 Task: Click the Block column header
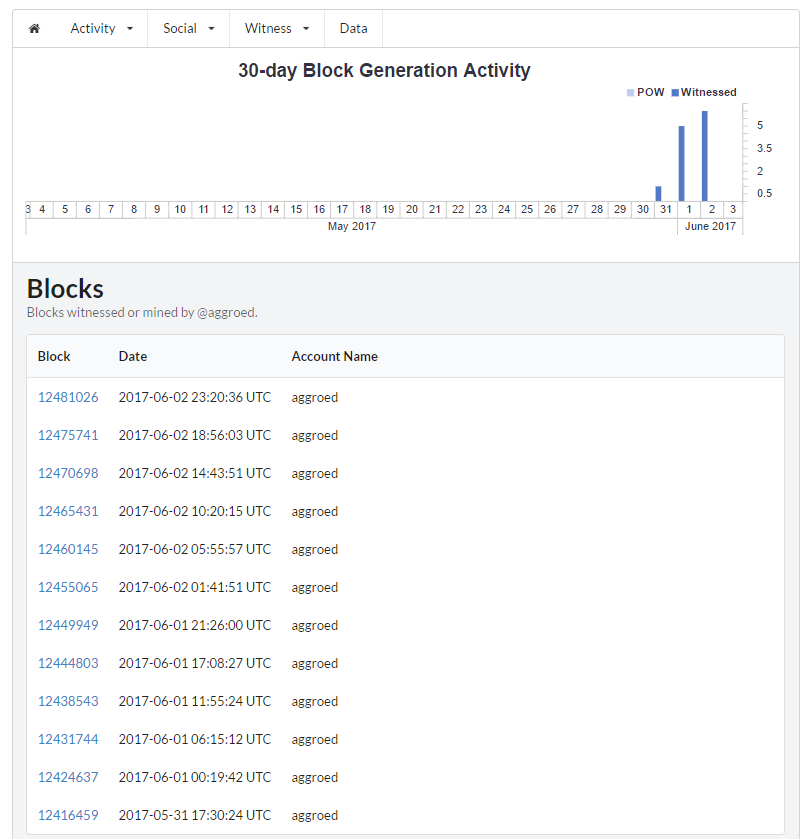(x=54, y=356)
